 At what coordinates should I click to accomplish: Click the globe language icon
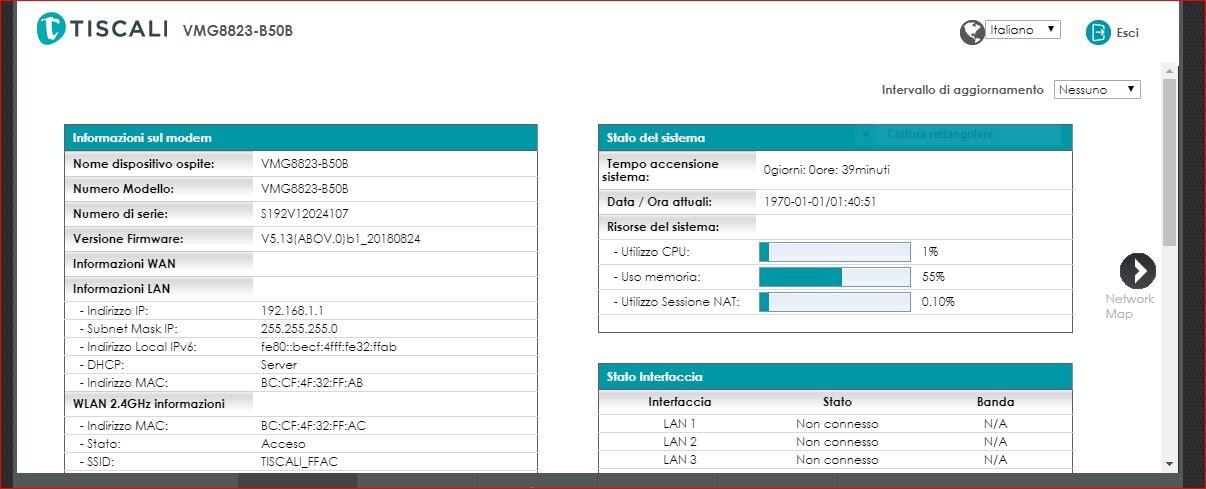click(x=971, y=32)
